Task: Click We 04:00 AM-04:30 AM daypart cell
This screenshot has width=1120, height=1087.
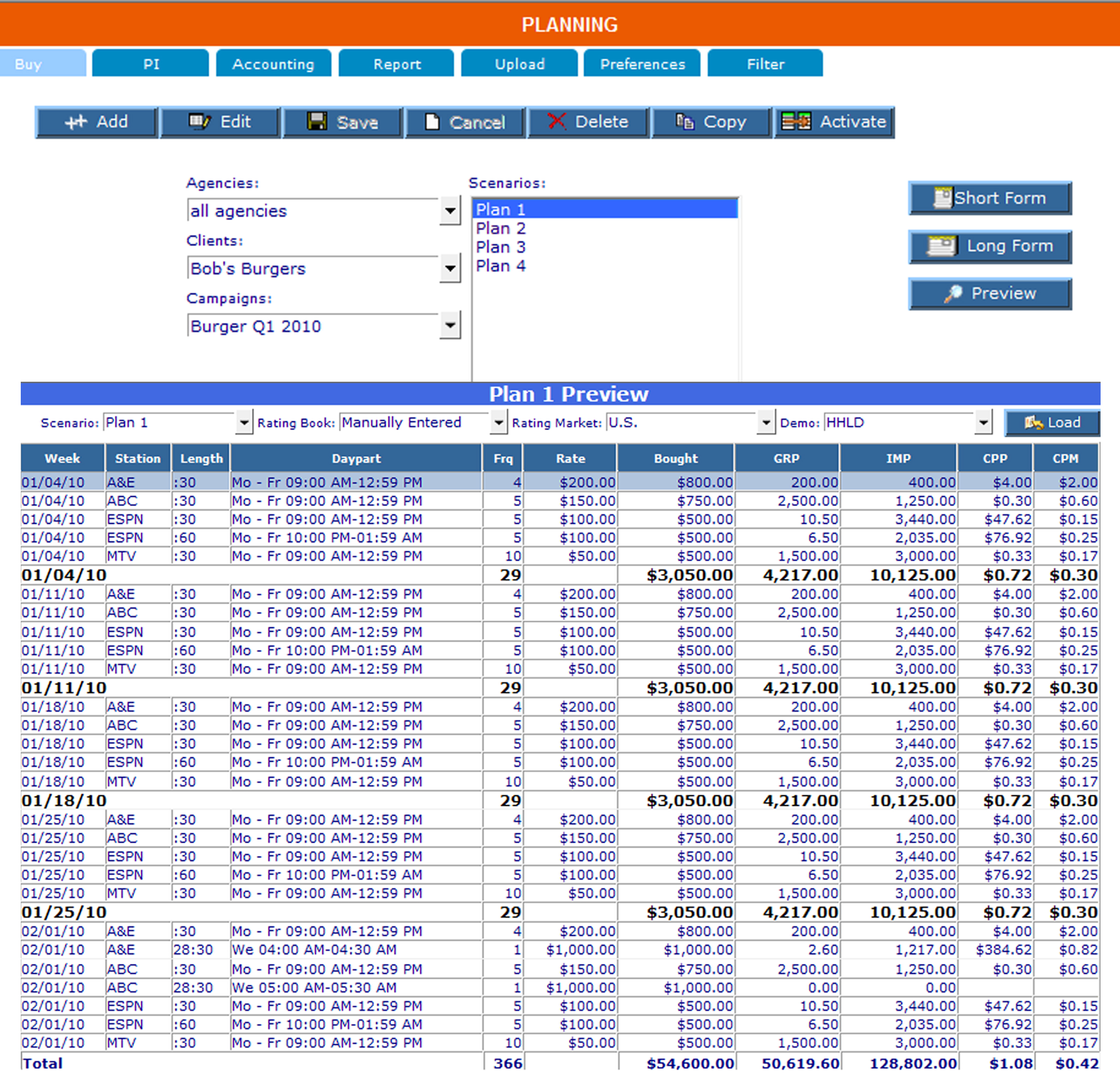Action: pos(356,950)
